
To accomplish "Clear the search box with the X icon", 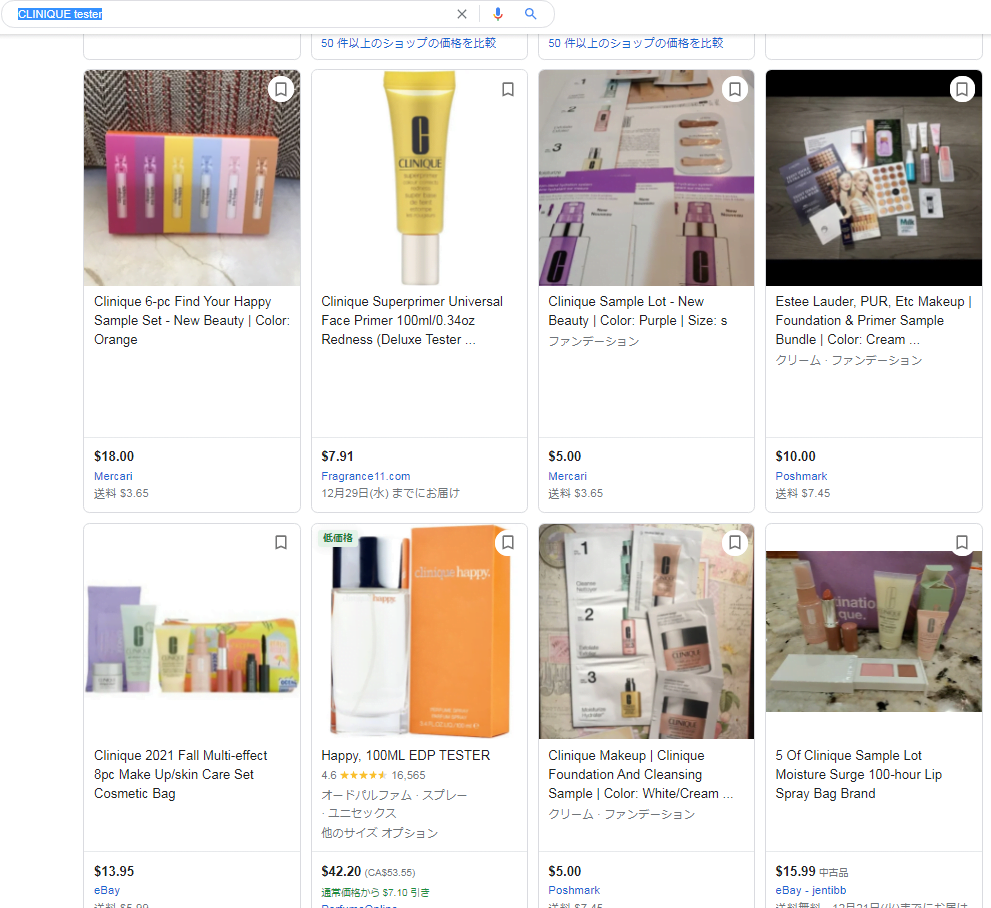I will pyautogui.click(x=462, y=14).
